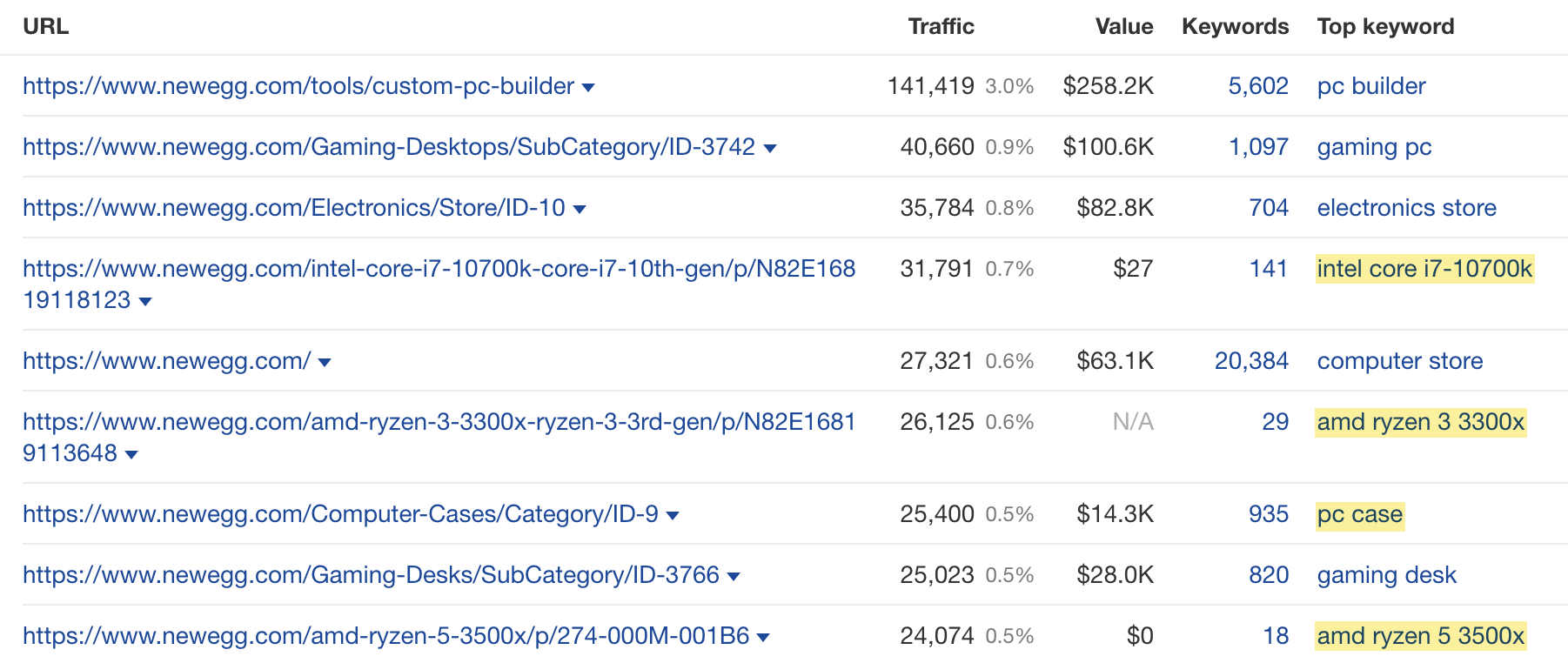Open the caret next to the Gaming-Desks URL

734,575
